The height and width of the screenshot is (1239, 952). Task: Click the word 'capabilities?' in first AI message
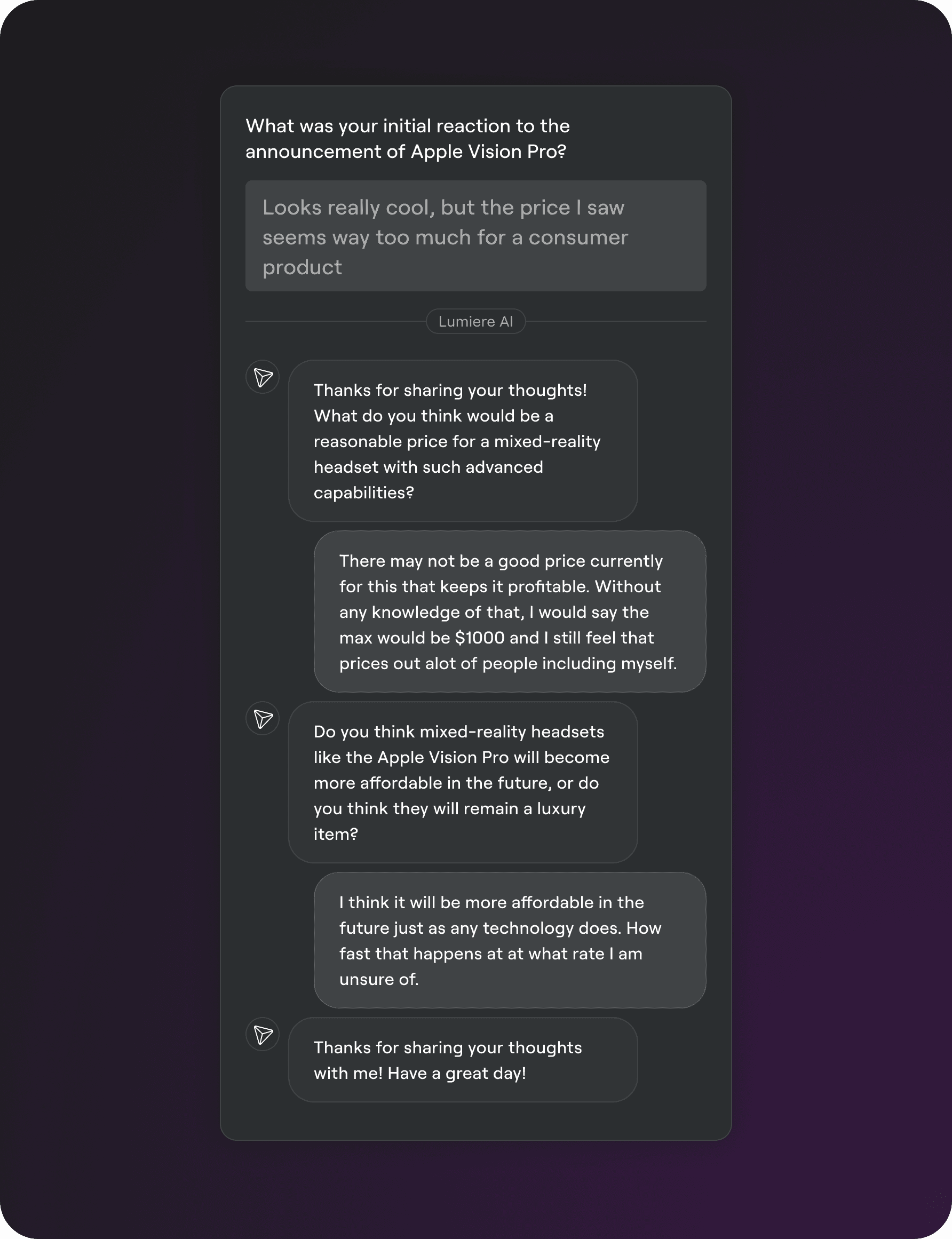pyautogui.click(x=364, y=493)
